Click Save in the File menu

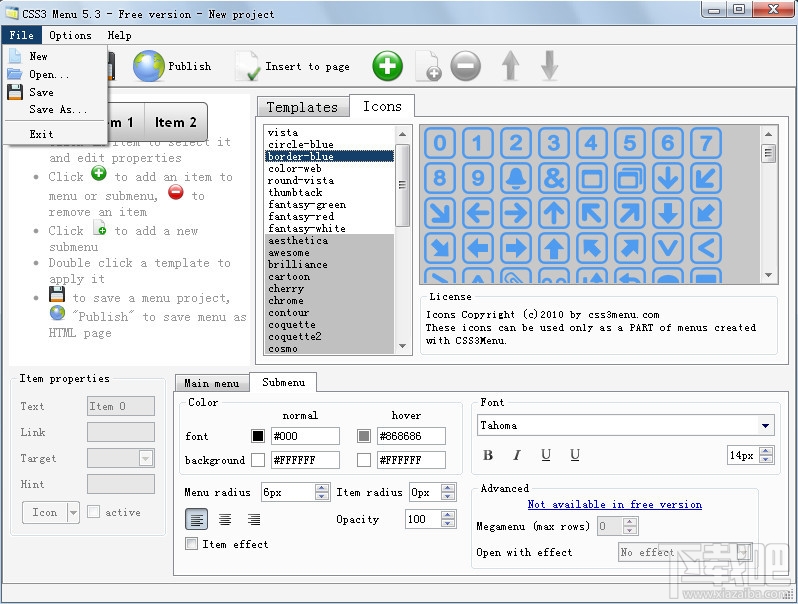(x=41, y=92)
